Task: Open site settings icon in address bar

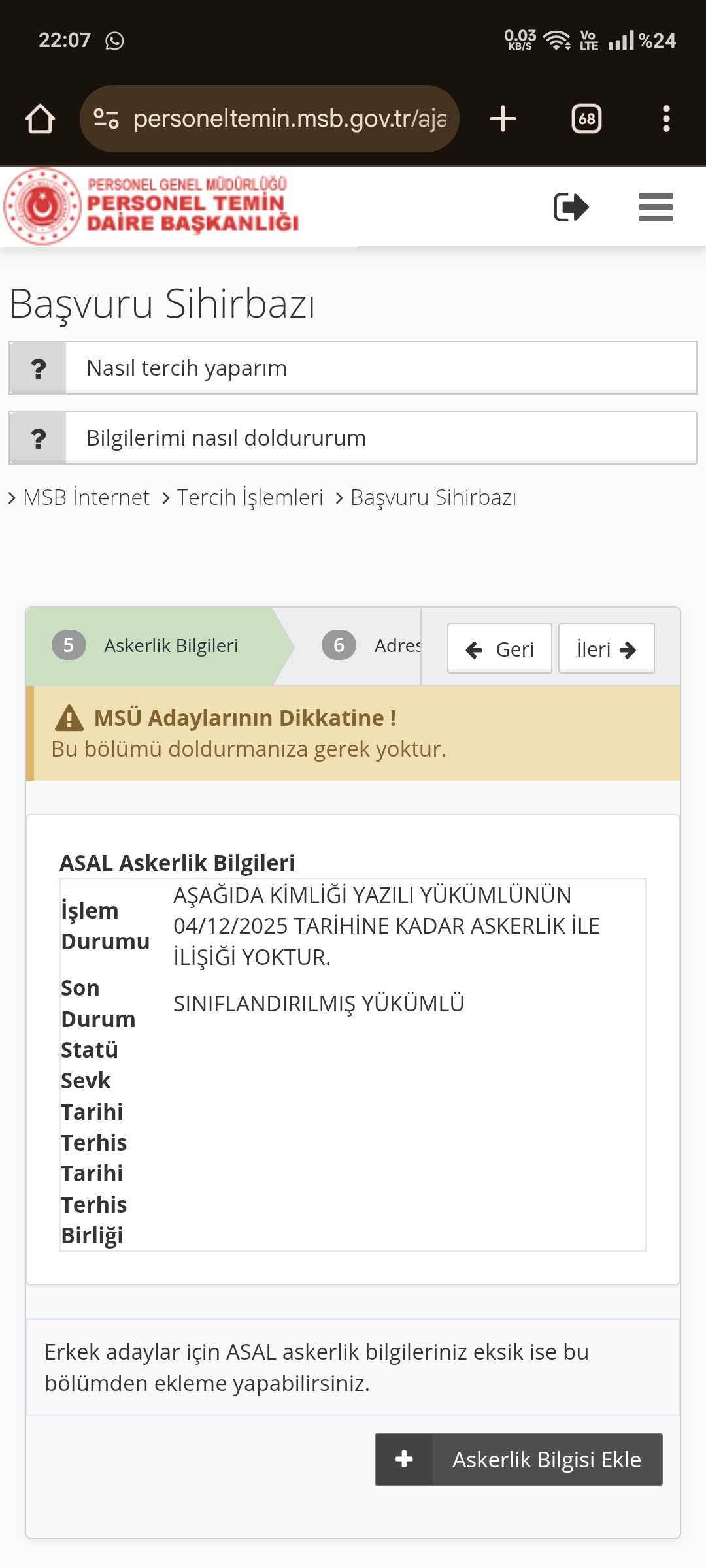Action: 106,119
